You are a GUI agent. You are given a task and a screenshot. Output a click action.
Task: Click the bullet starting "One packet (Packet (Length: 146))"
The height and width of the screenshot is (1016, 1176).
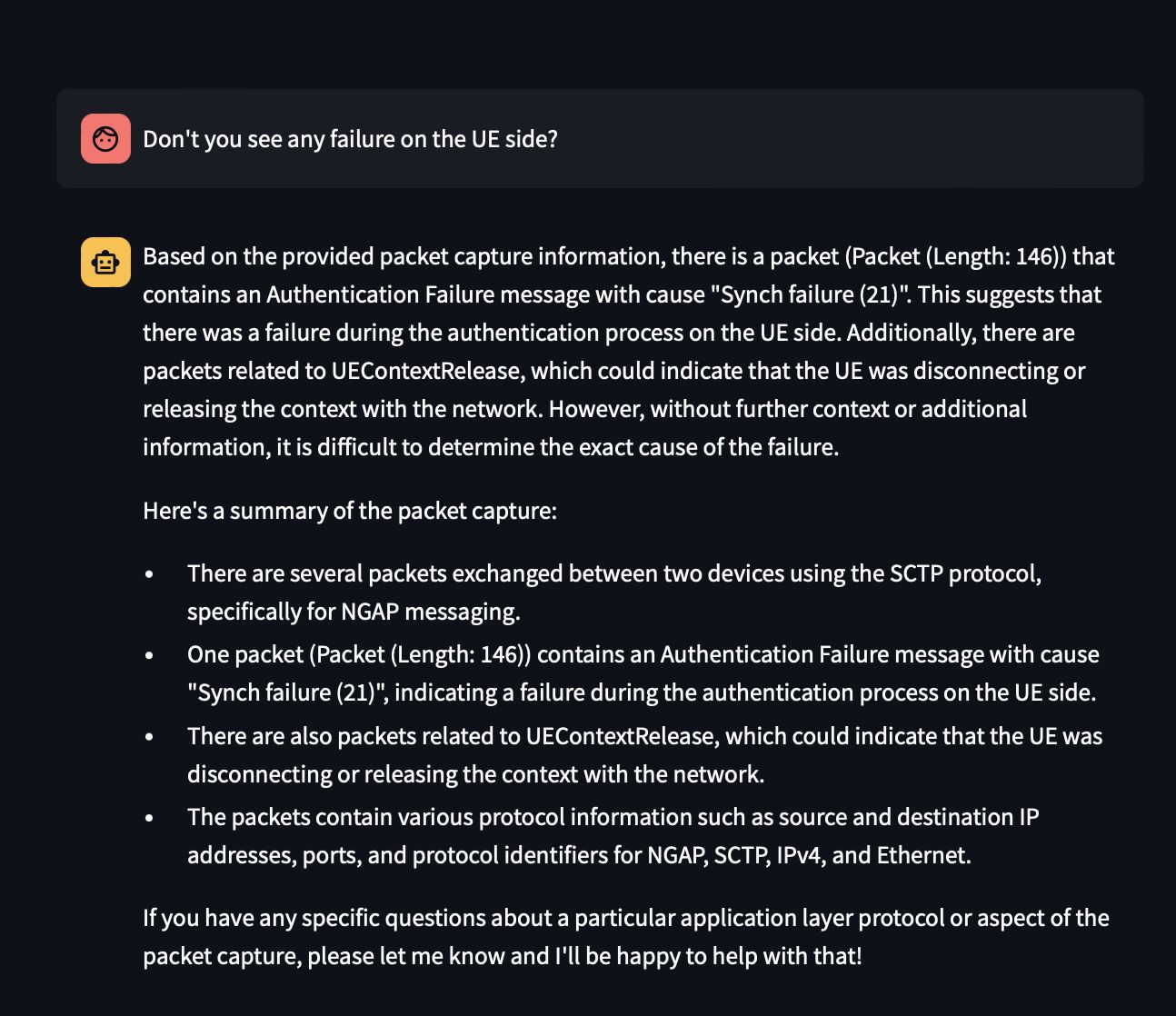coord(642,673)
